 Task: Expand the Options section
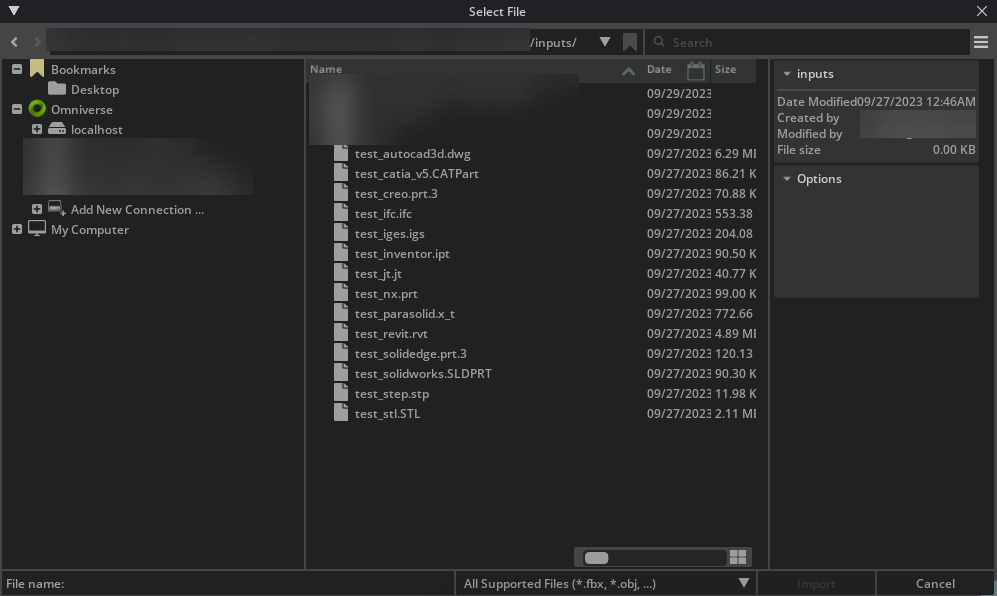(x=786, y=179)
